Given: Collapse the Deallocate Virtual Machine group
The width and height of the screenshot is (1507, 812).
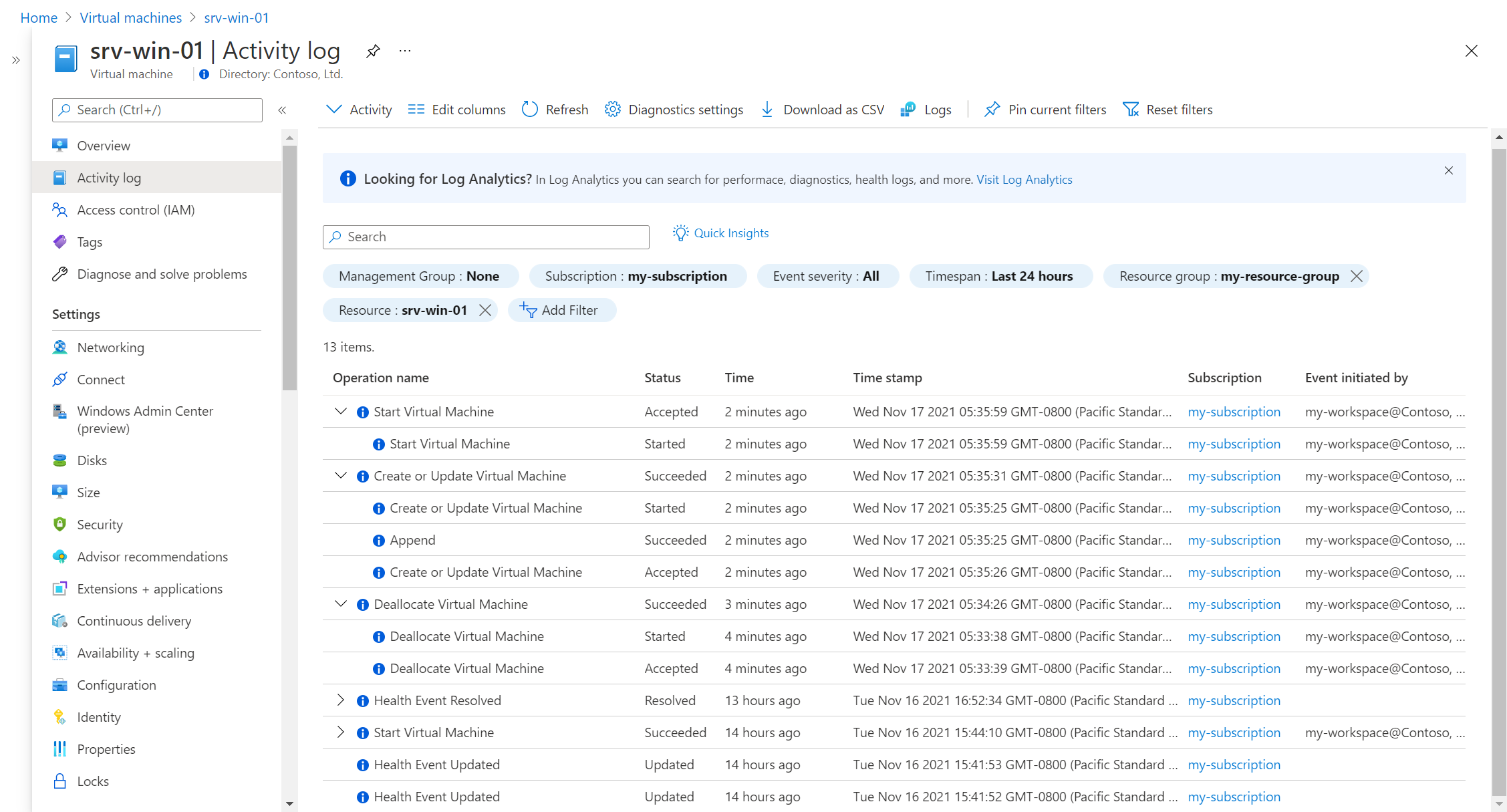Looking at the screenshot, I should point(341,604).
